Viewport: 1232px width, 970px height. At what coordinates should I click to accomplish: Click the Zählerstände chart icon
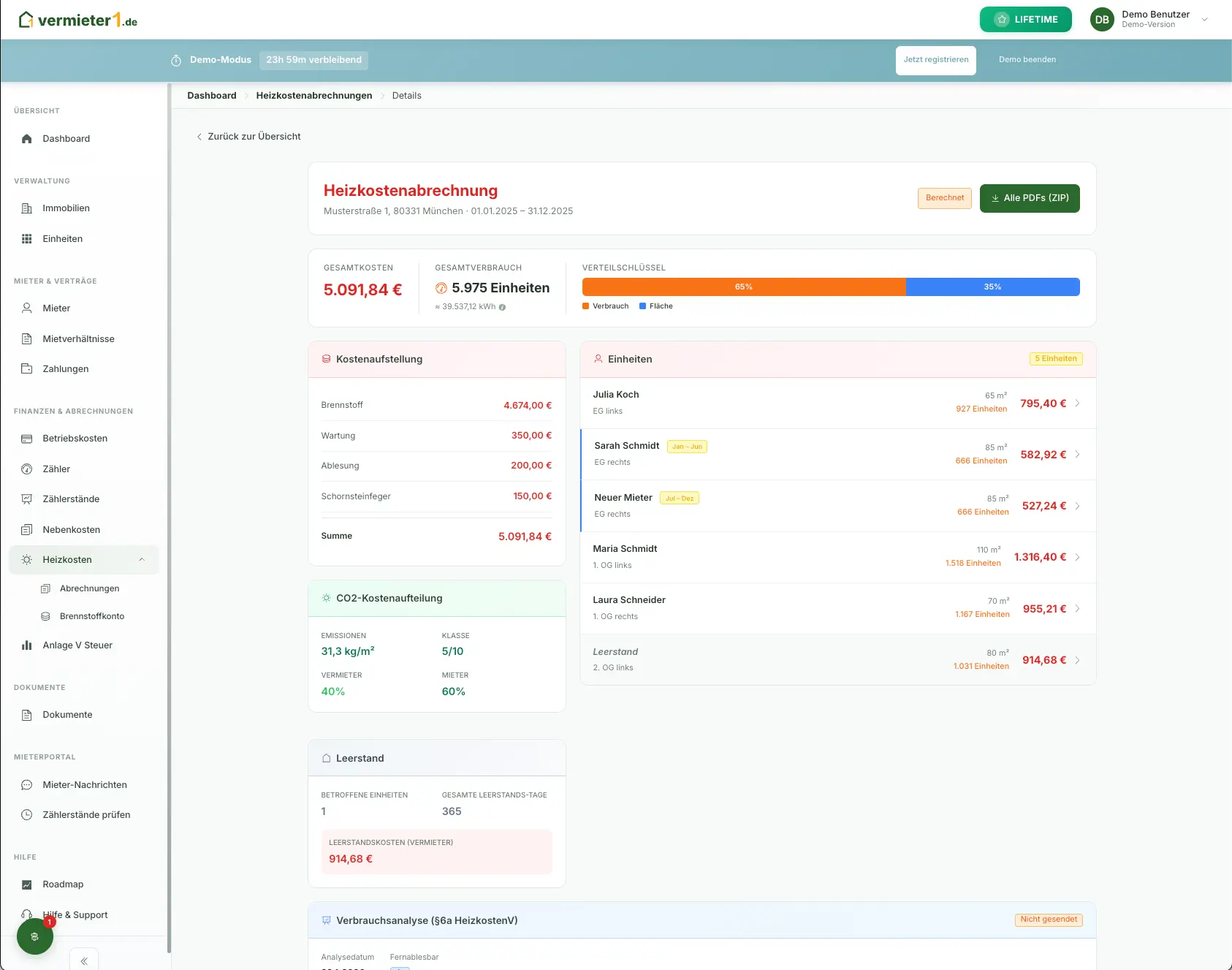coord(27,499)
